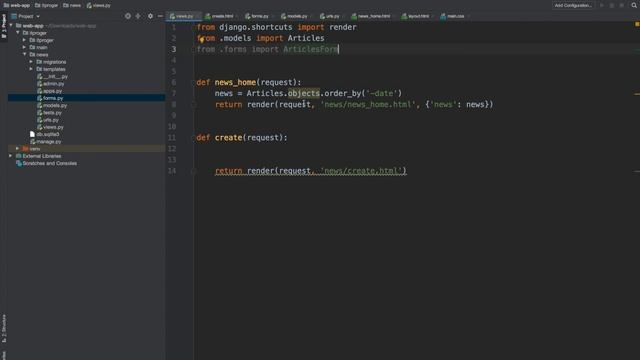The image size is (640, 360).
Task: Switch to the main.css editor tab
Action: coord(455,16)
